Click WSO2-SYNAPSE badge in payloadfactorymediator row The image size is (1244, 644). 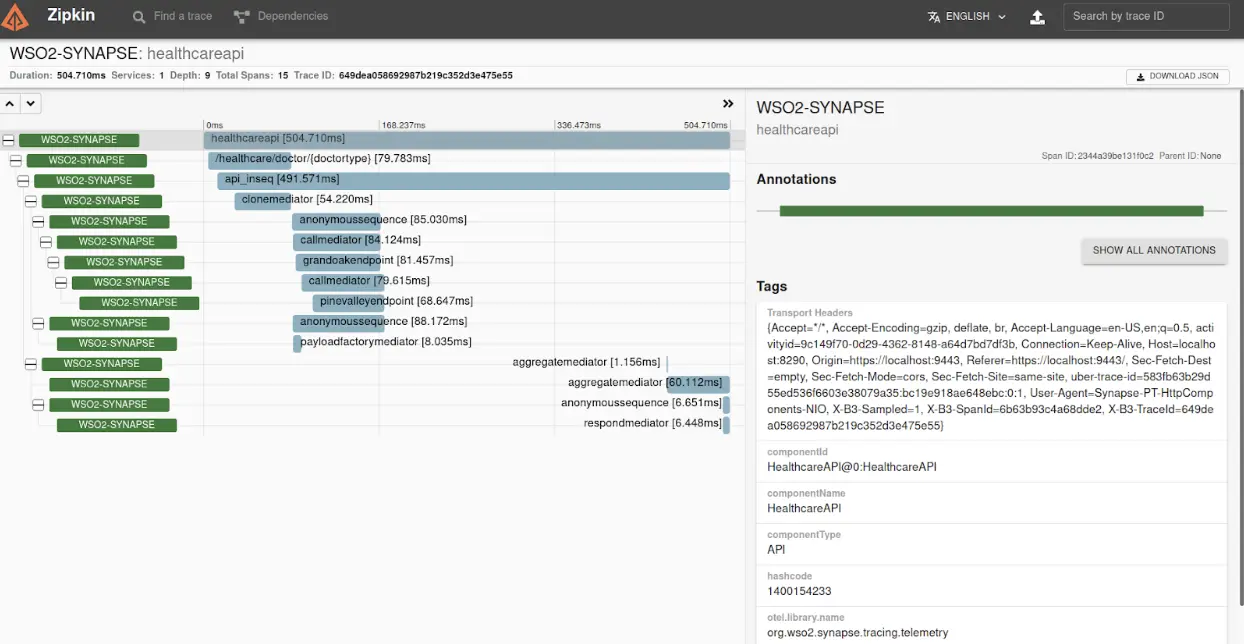(117, 344)
